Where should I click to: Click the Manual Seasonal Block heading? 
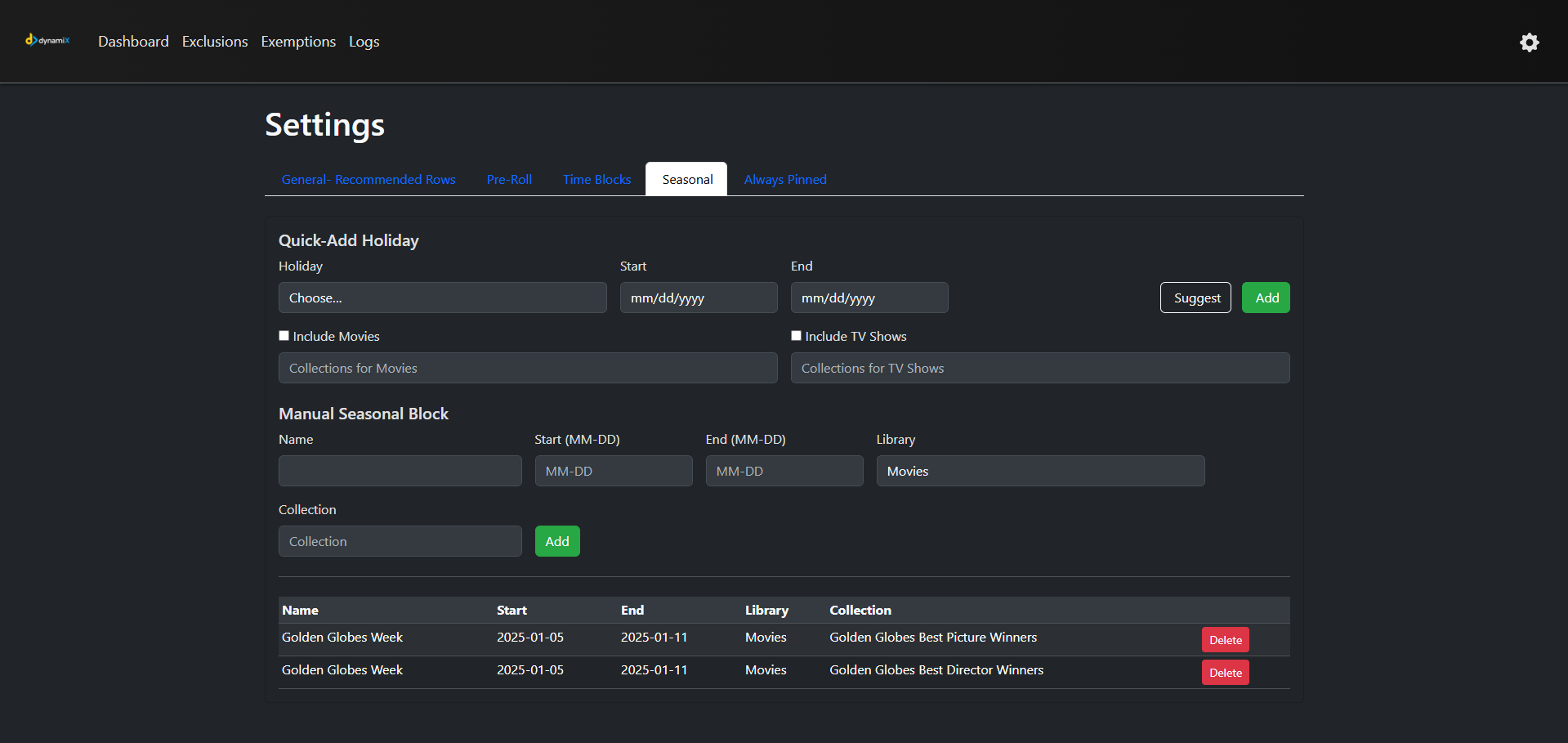[364, 414]
